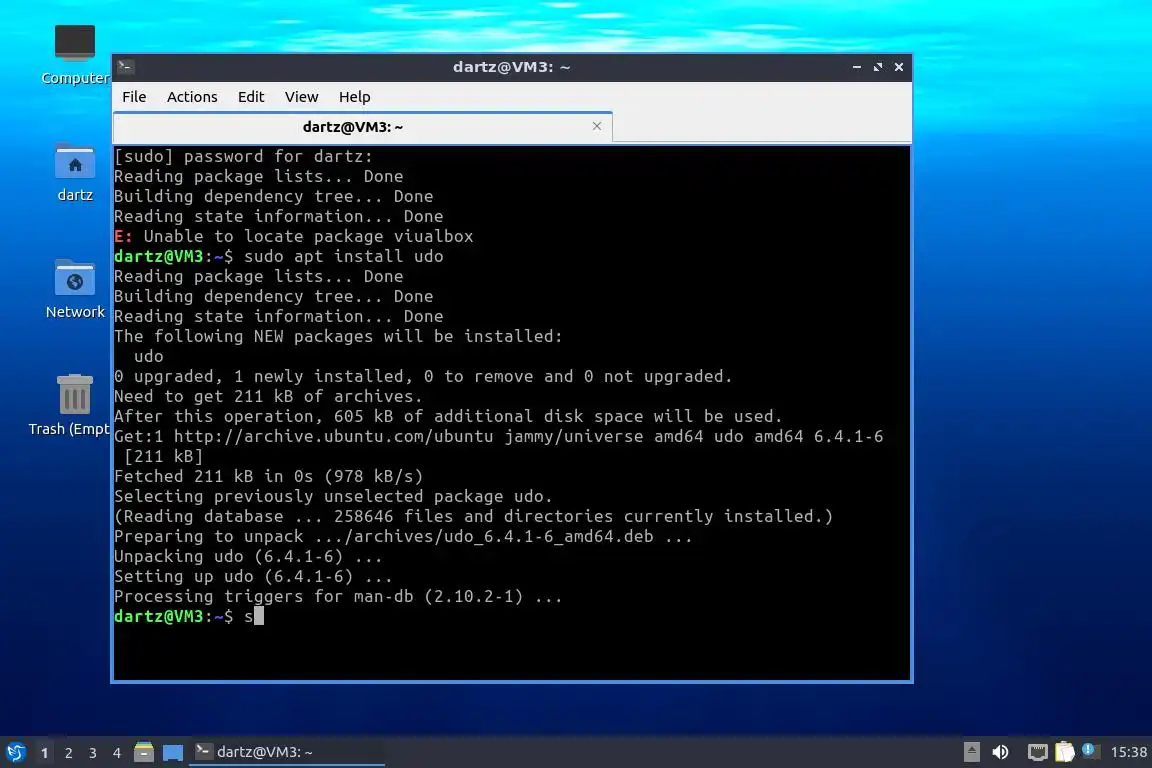Click the 15:38 panel clock

[1128, 752]
